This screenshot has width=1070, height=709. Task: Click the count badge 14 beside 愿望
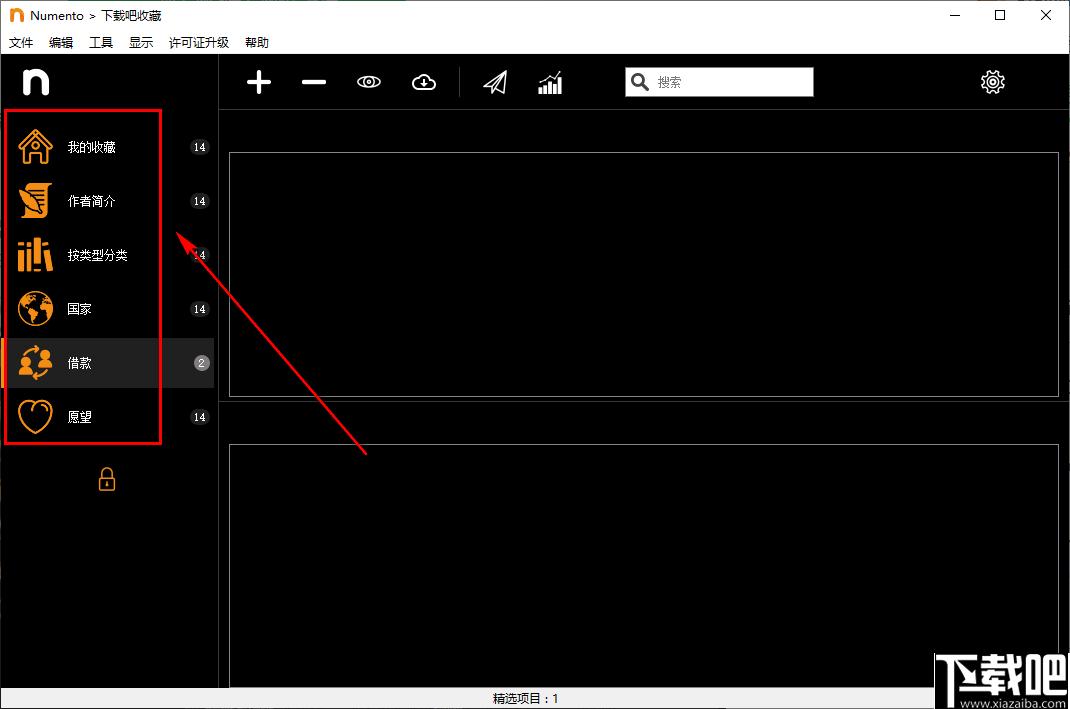coord(199,417)
